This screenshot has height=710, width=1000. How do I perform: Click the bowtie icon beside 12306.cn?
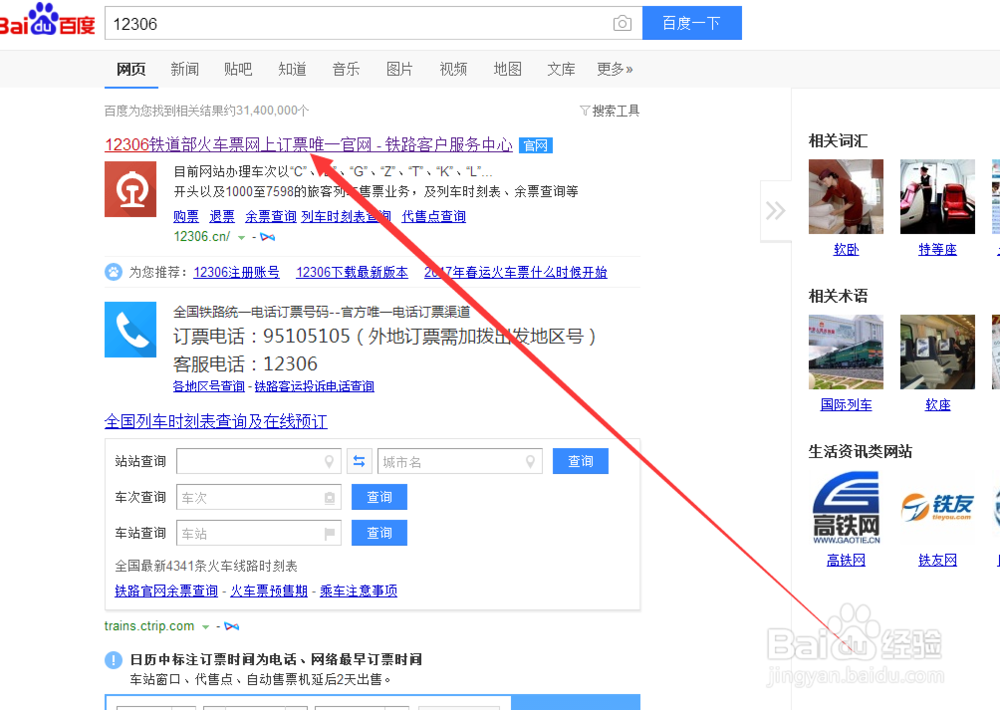pyautogui.click(x=268, y=237)
